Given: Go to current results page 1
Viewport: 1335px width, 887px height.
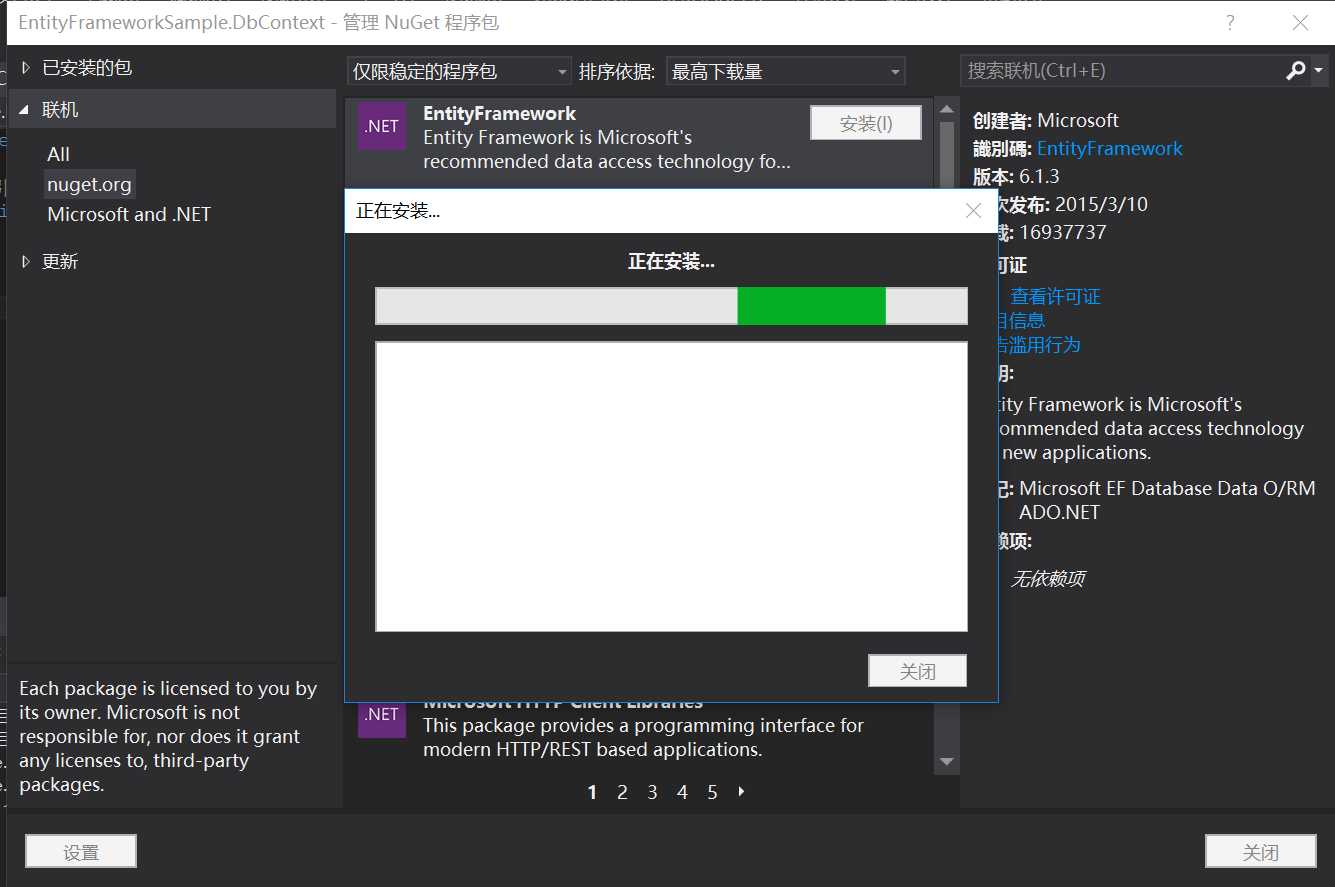Looking at the screenshot, I should coord(592,792).
